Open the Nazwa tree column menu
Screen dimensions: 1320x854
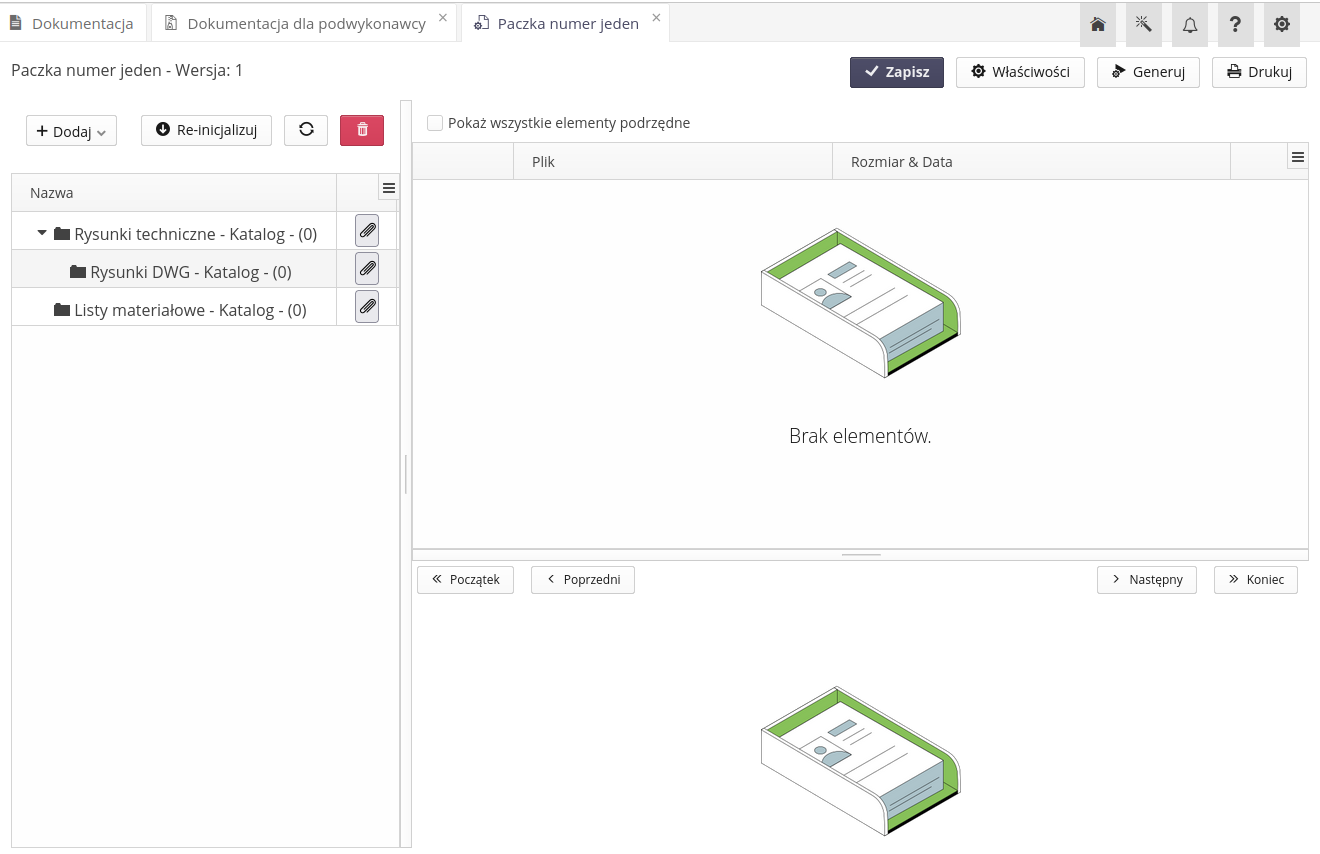(x=389, y=188)
